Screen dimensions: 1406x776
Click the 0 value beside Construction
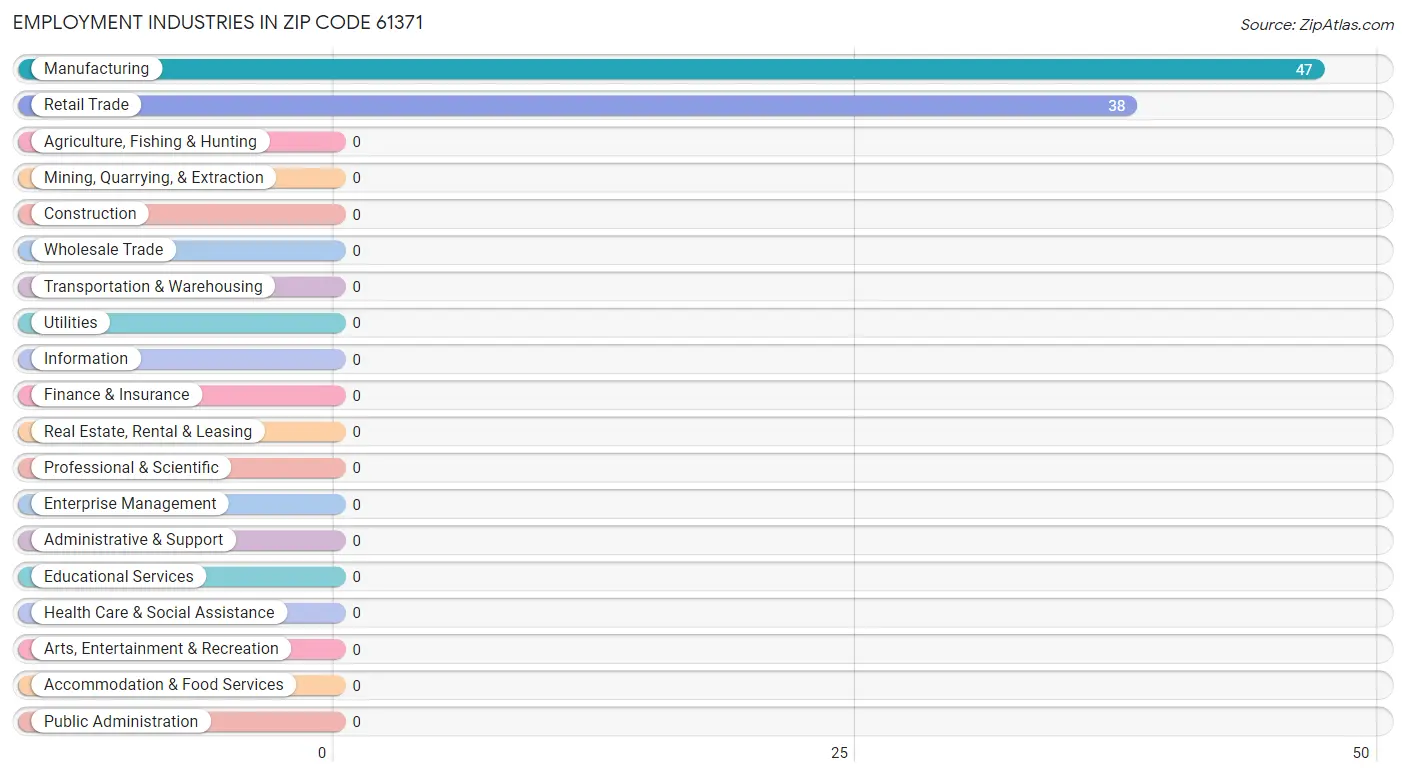(x=356, y=214)
